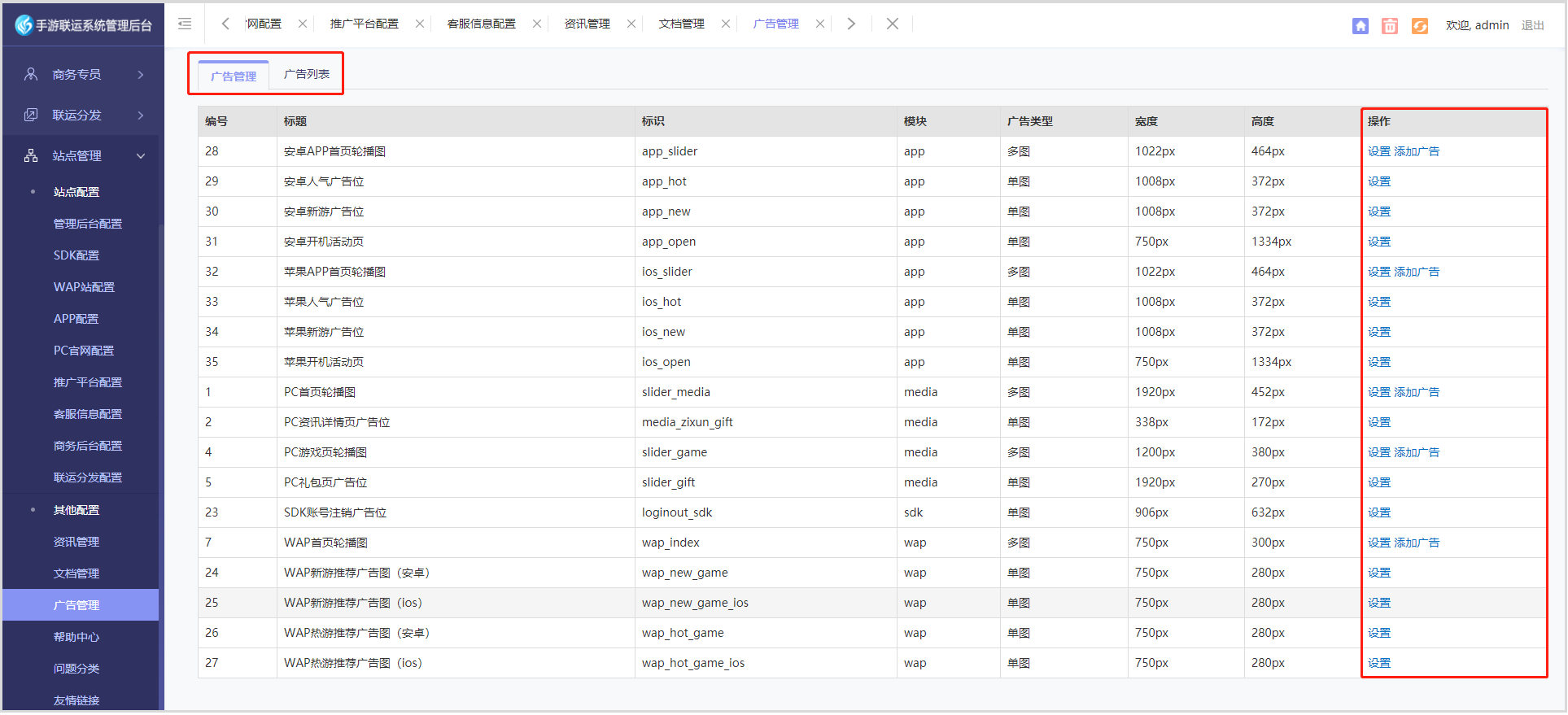Screen dimensions: 1568x715
Task: Click 添加广告 for 安卓APP首页轮播图
Action: pos(1417,151)
